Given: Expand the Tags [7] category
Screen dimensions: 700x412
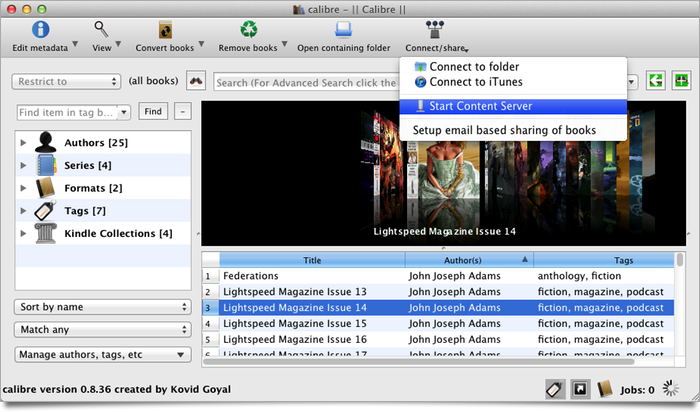Looking at the screenshot, I should 23,211.
